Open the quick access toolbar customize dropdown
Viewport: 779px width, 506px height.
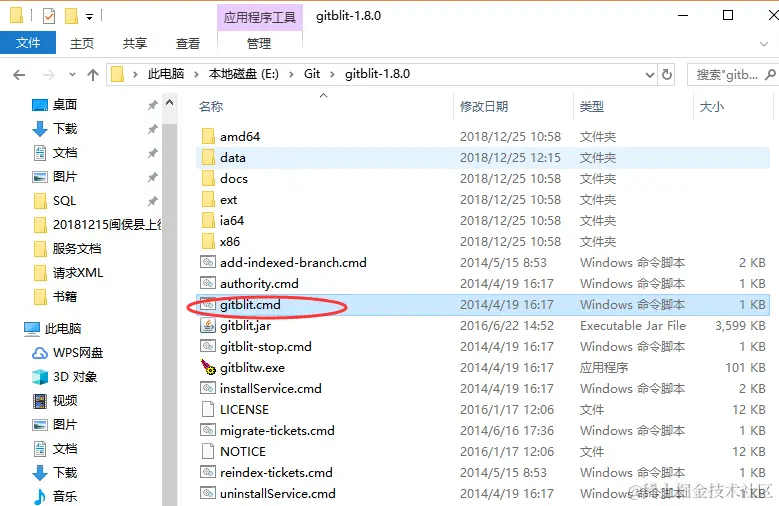click(89, 17)
